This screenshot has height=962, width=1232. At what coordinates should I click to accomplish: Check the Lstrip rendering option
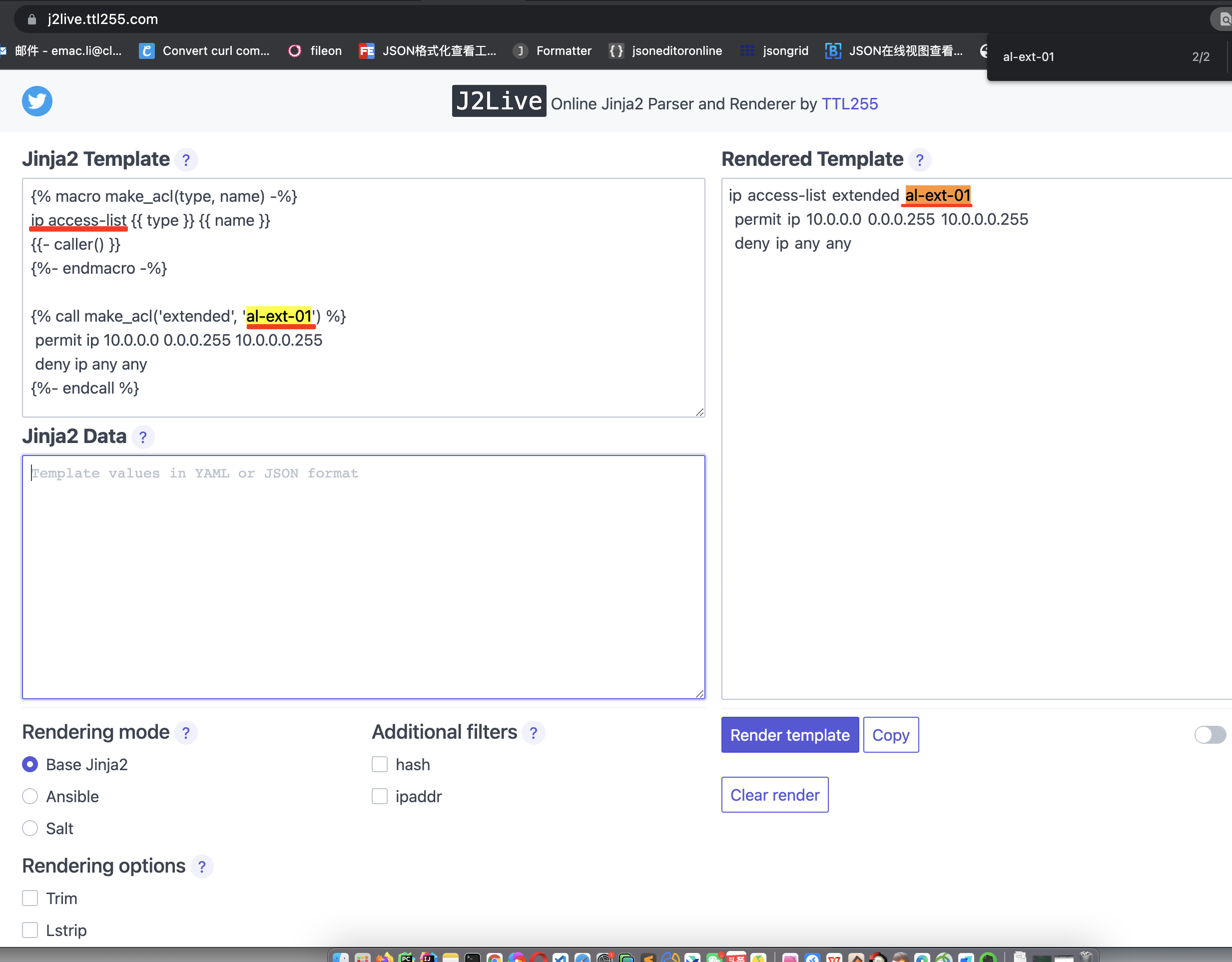coord(30,930)
